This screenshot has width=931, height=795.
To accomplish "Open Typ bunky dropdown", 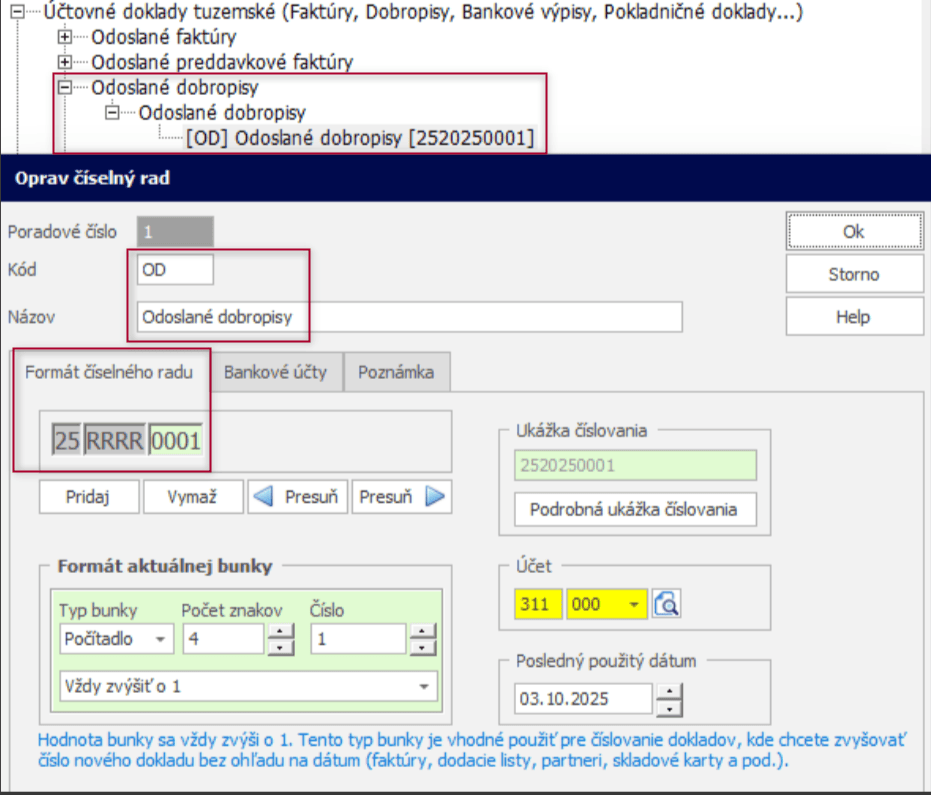I will point(160,638).
